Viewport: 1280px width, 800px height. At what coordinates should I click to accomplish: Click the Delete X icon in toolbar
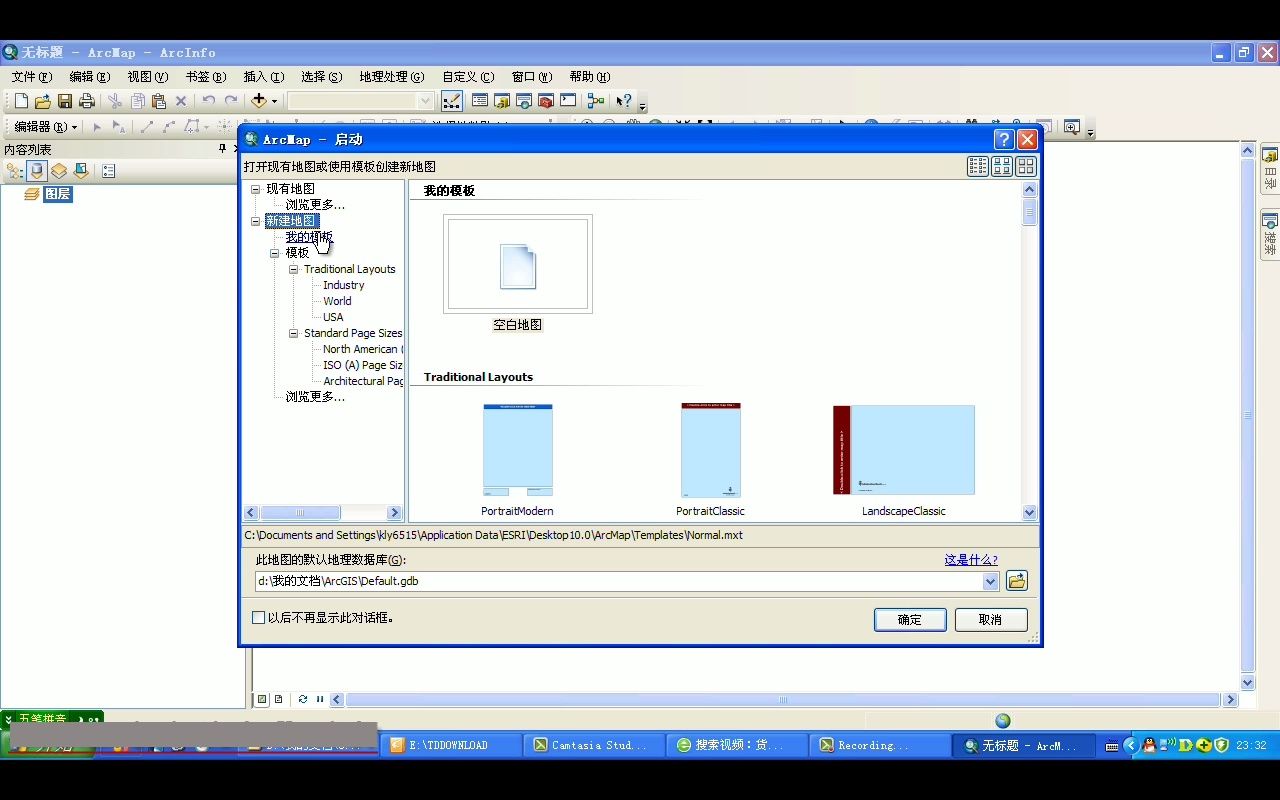click(x=181, y=101)
